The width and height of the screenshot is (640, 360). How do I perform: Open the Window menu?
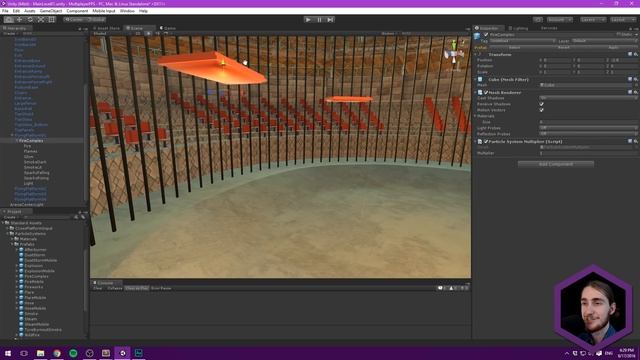click(127, 11)
